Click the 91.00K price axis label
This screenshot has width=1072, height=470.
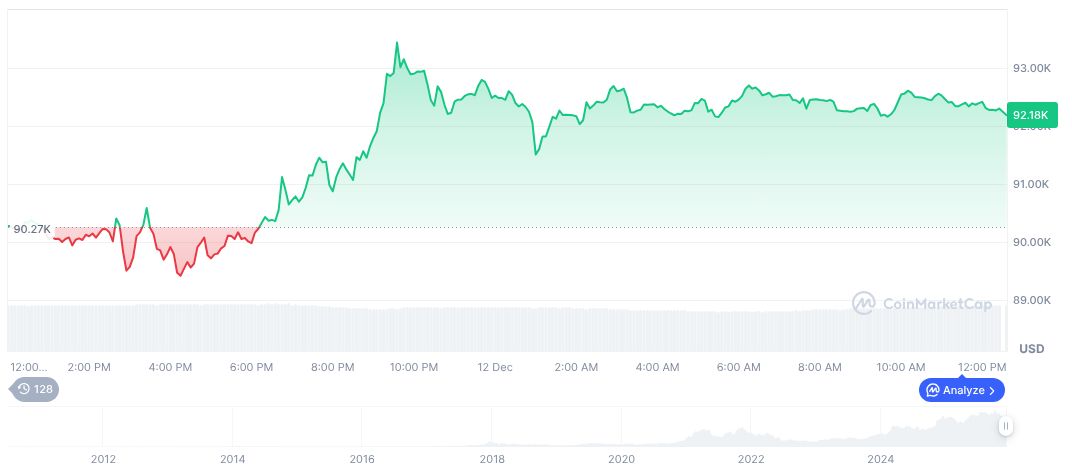[1031, 184]
